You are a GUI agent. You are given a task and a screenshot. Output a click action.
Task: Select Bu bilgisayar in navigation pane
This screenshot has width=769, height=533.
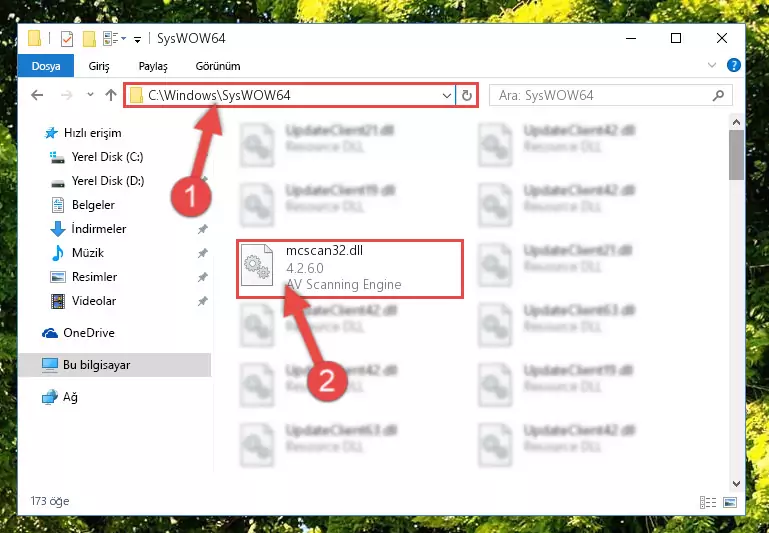pyautogui.click(x=115, y=365)
